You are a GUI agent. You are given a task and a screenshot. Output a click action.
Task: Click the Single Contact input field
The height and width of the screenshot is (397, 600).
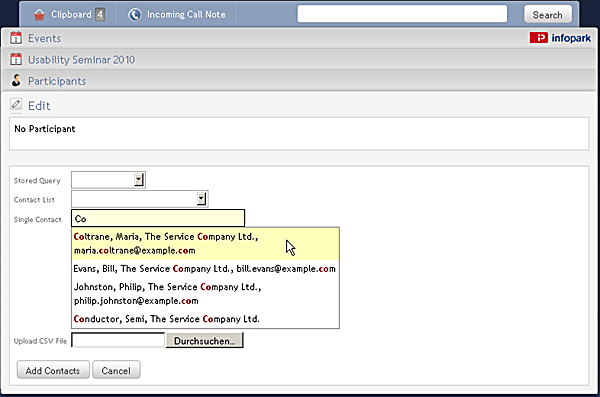pos(158,219)
